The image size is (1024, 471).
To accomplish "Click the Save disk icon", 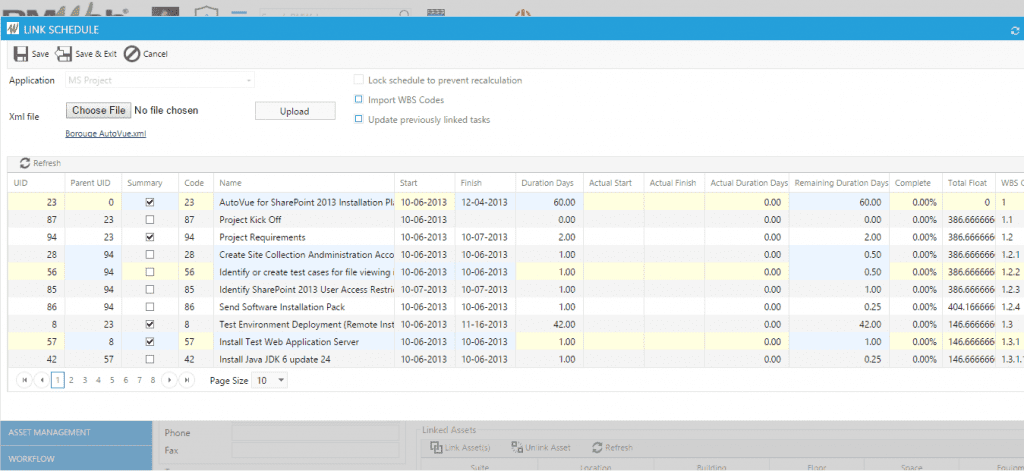I will pyautogui.click(x=21, y=54).
